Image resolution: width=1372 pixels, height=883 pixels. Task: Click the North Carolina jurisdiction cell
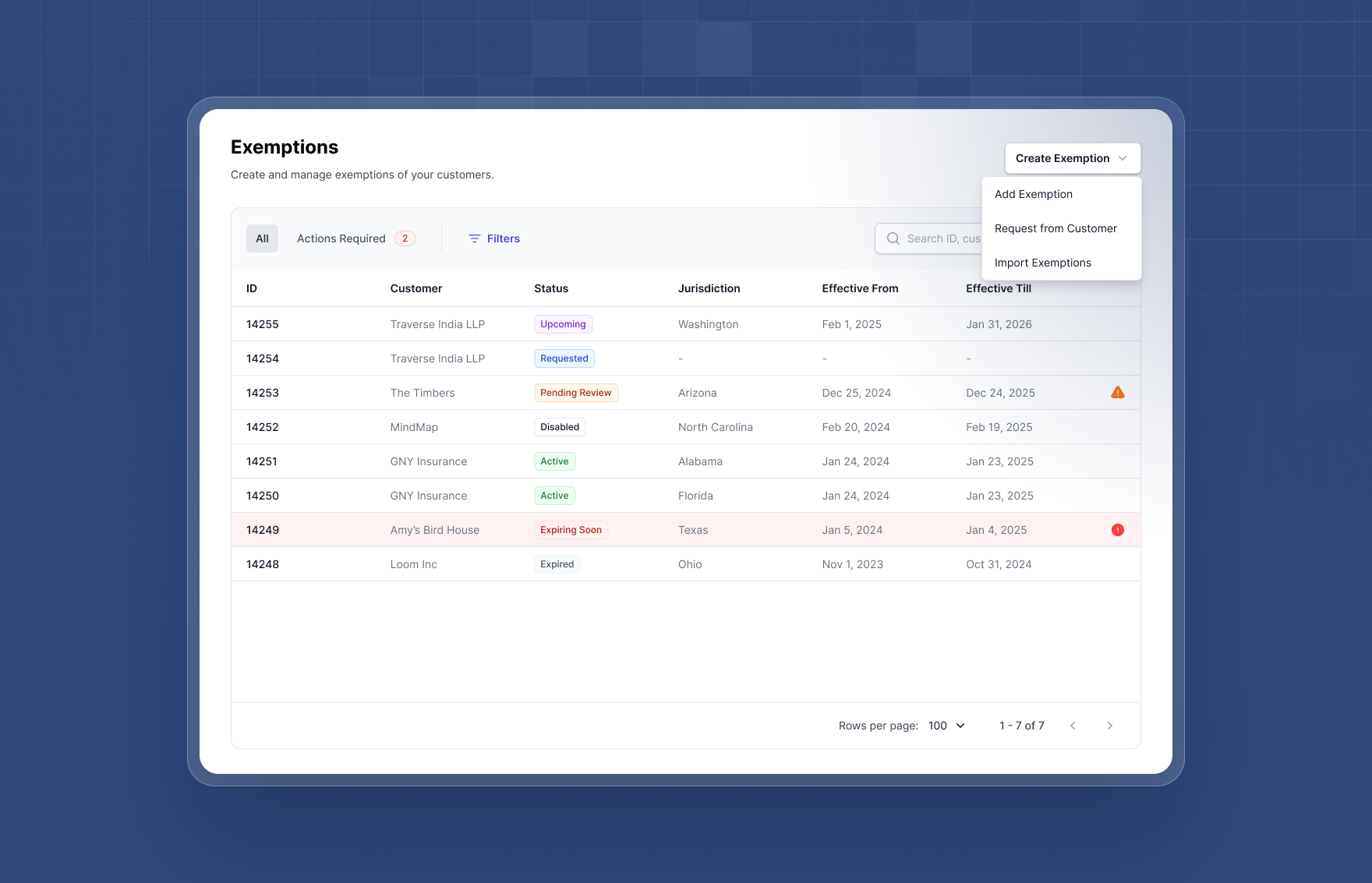716,427
